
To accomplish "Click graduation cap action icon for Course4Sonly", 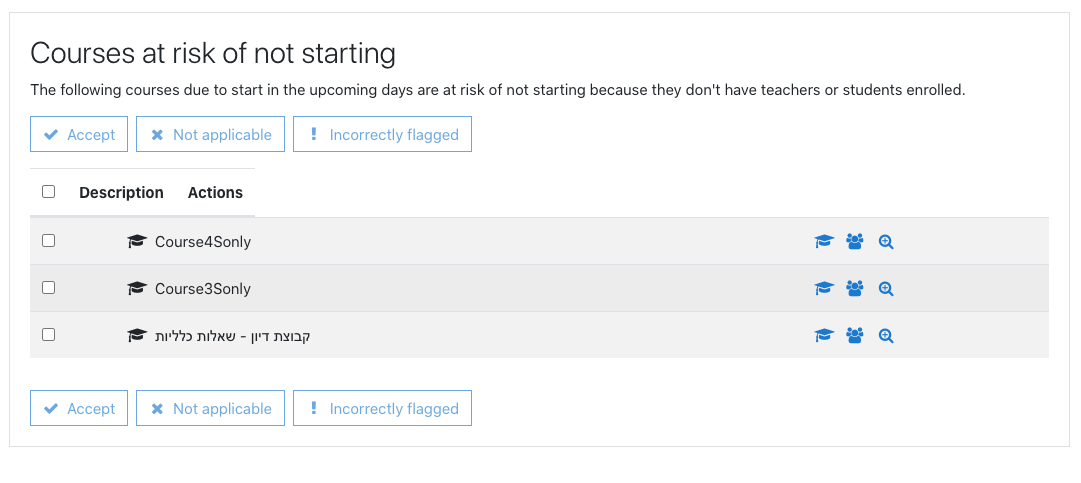I will [824, 242].
